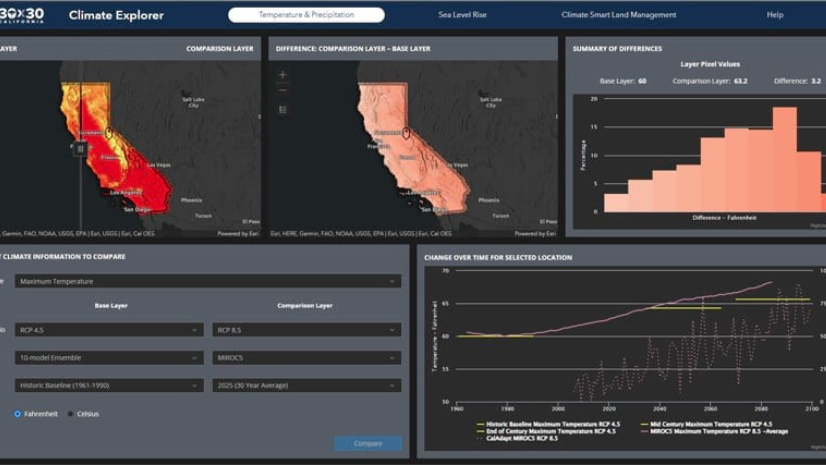The height and width of the screenshot is (465, 826).
Task: Click the Climate Explorer title
Action: tap(116, 15)
